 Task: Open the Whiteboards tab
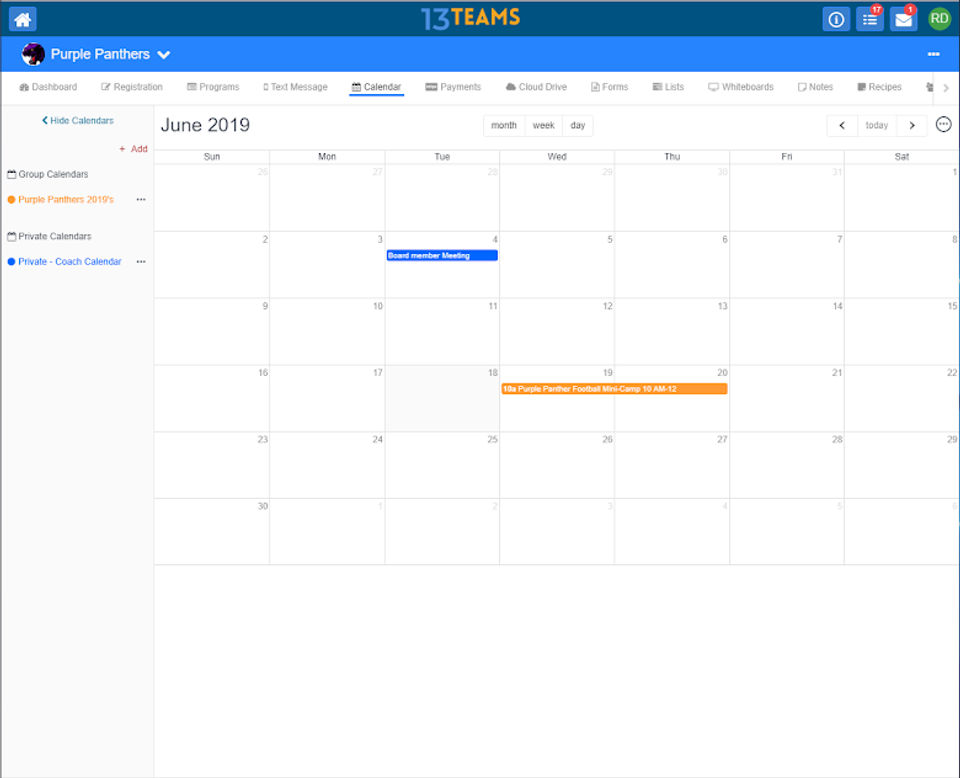point(741,87)
